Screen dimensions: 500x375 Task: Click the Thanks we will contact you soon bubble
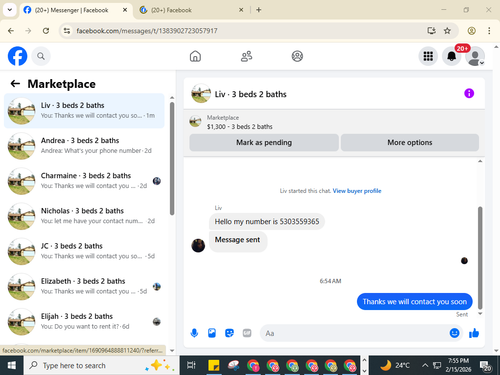coord(415,302)
